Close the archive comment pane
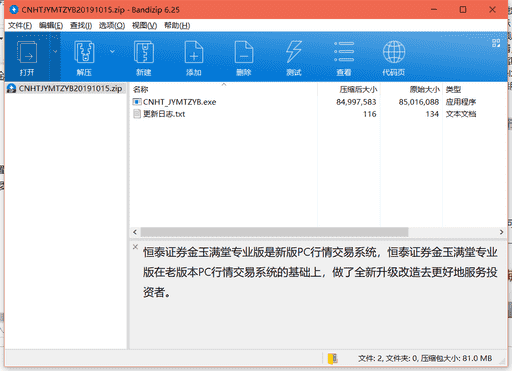 (135, 247)
